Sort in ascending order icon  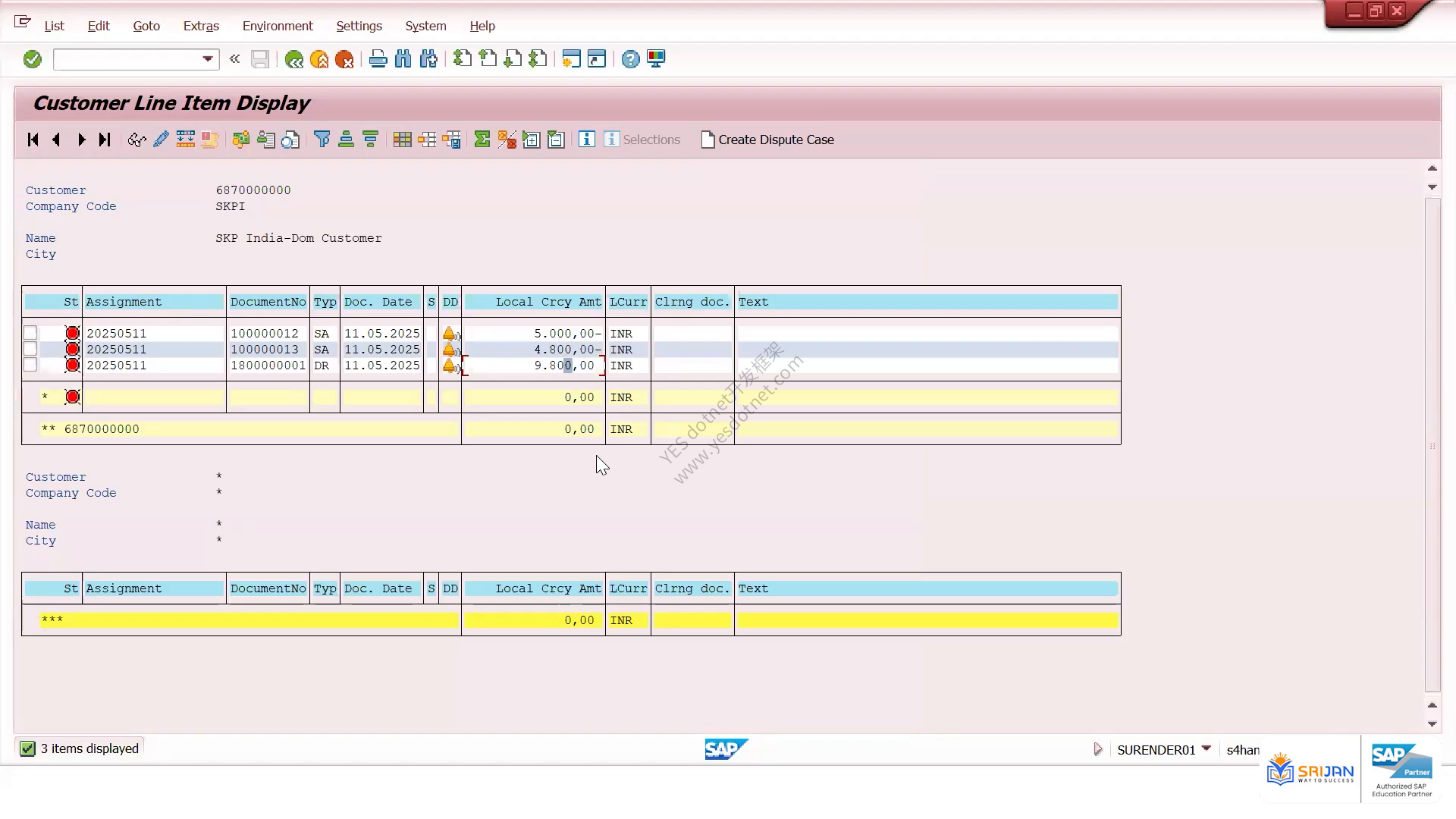tap(346, 140)
